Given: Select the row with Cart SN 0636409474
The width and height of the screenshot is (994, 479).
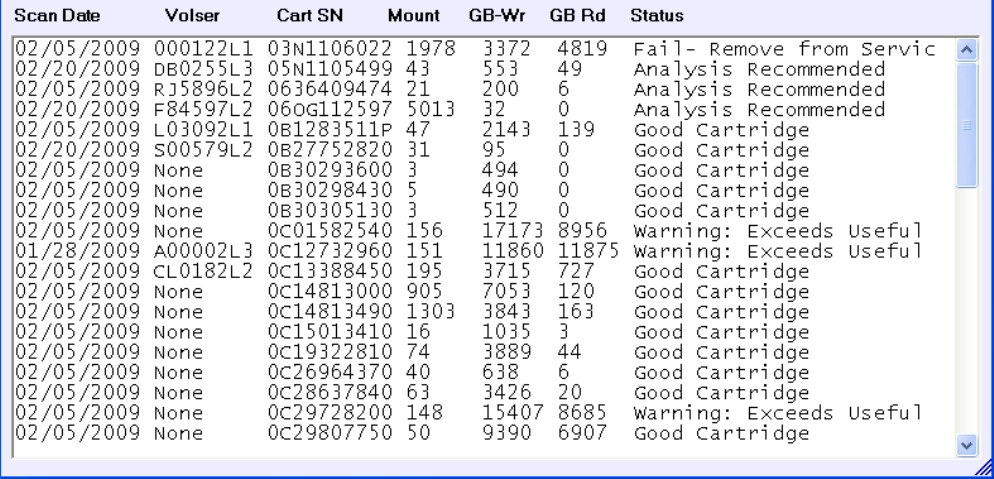Looking at the screenshot, I should tap(484, 89).
